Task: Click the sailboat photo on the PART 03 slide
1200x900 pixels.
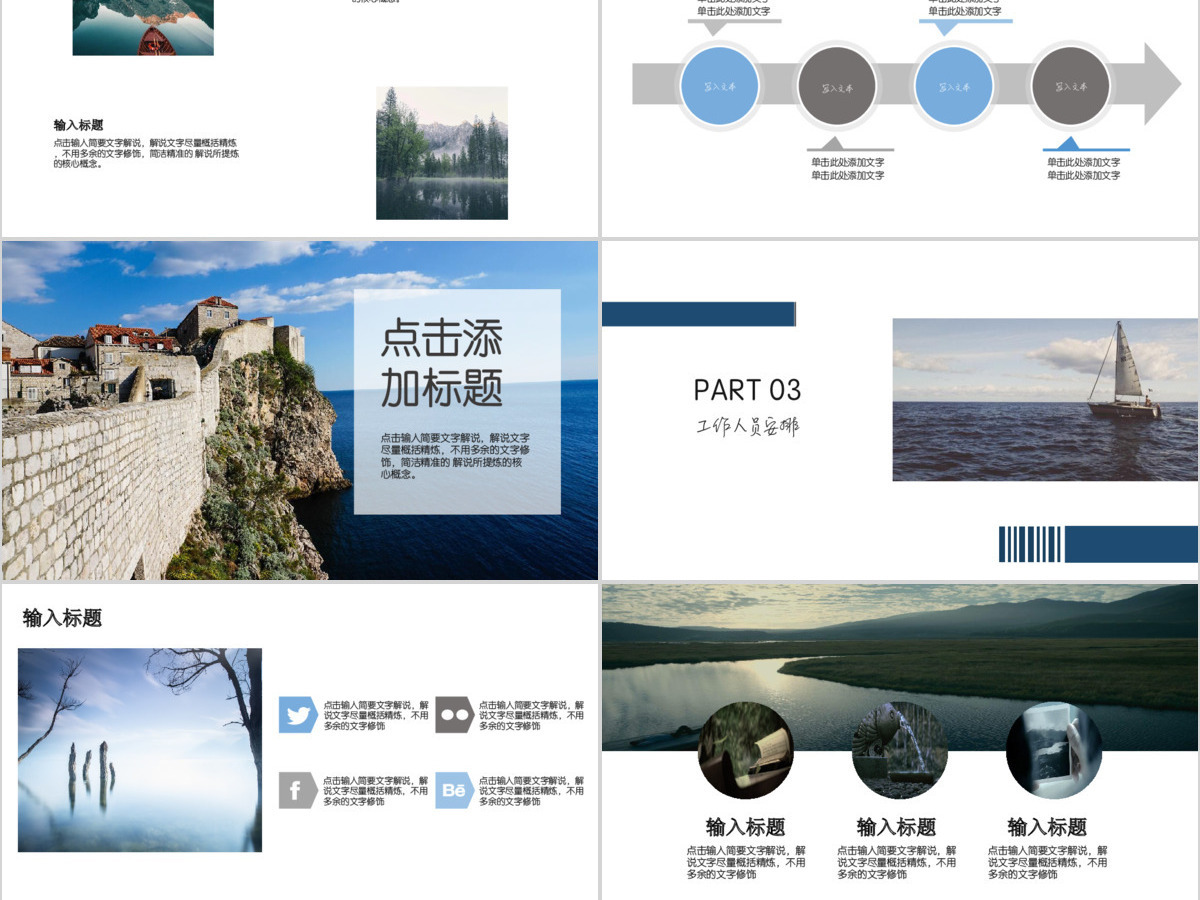Action: tap(1045, 400)
